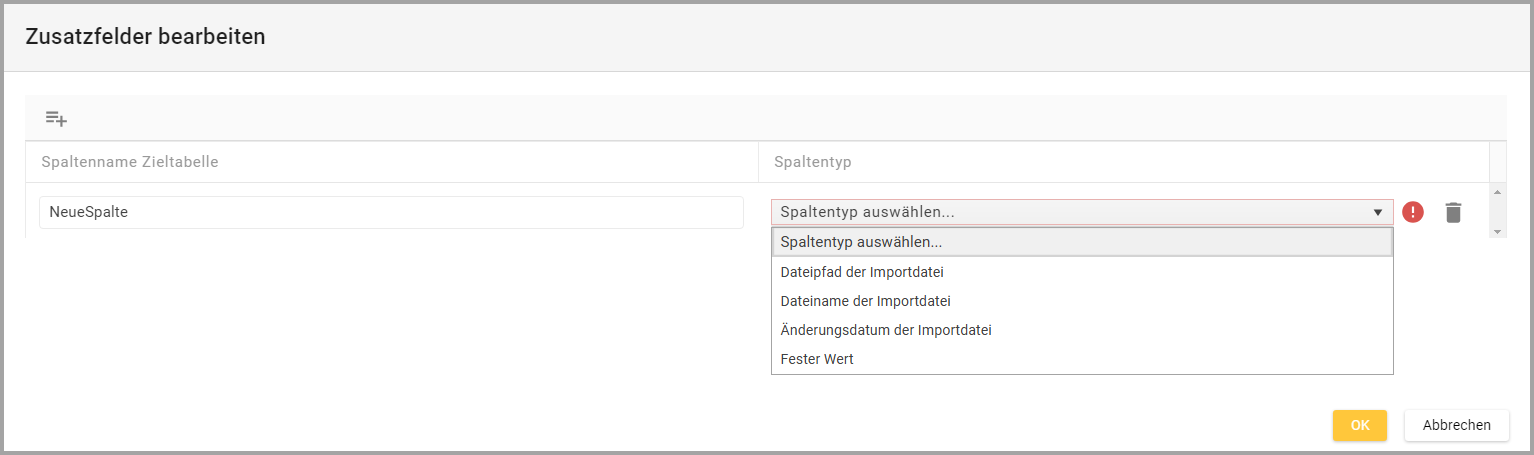The height and width of the screenshot is (455, 1534).
Task: Click empty header cell above the scrollbar
Action: coord(1497,162)
